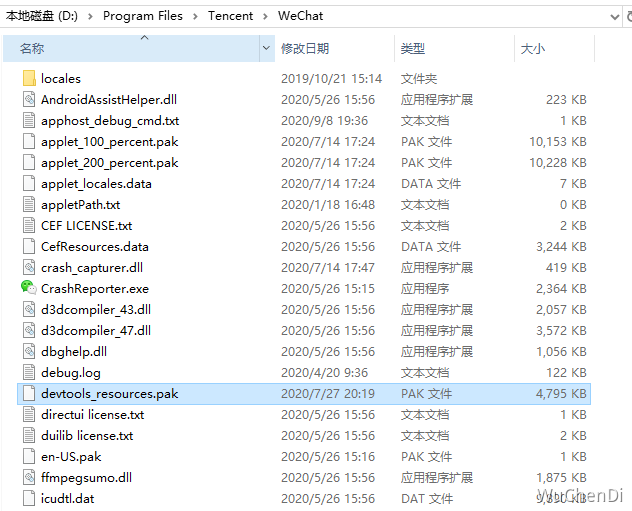Select icudtl.dat file name
Viewport: 632px width, 511px height.
pyautogui.click(x=68, y=499)
